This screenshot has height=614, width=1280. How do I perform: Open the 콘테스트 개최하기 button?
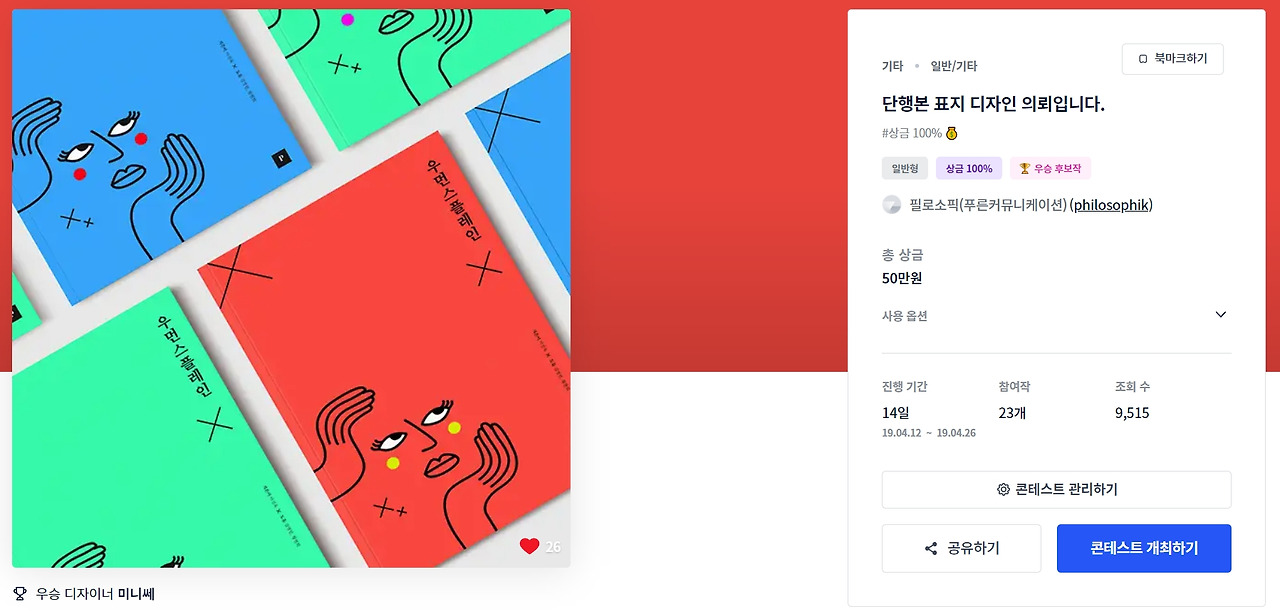(x=1144, y=548)
